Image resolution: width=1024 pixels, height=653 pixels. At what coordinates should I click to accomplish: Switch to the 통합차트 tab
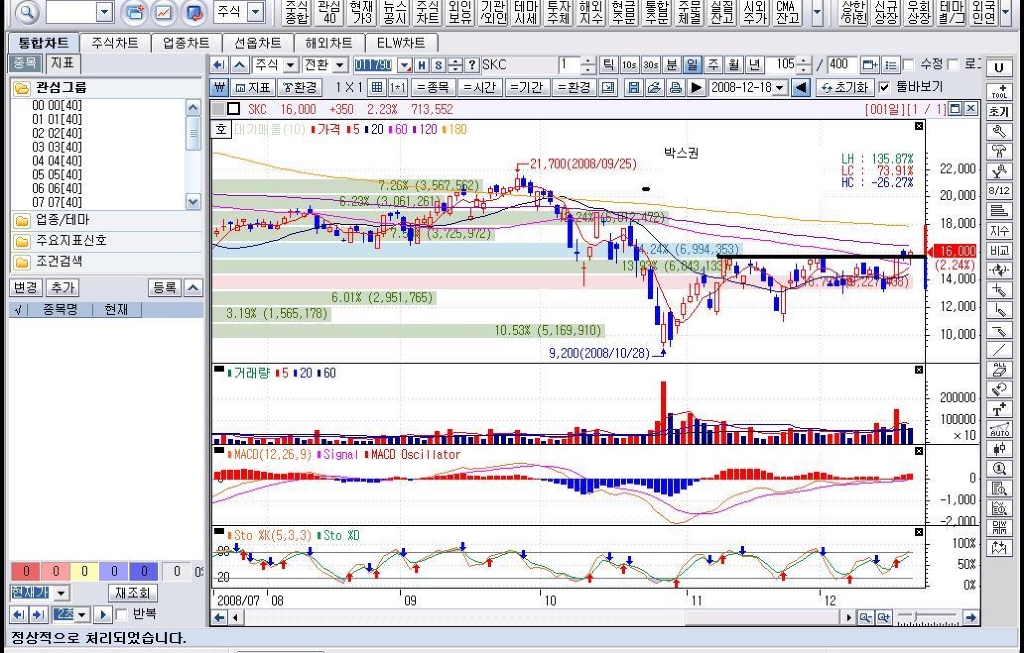pyautogui.click(x=44, y=43)
